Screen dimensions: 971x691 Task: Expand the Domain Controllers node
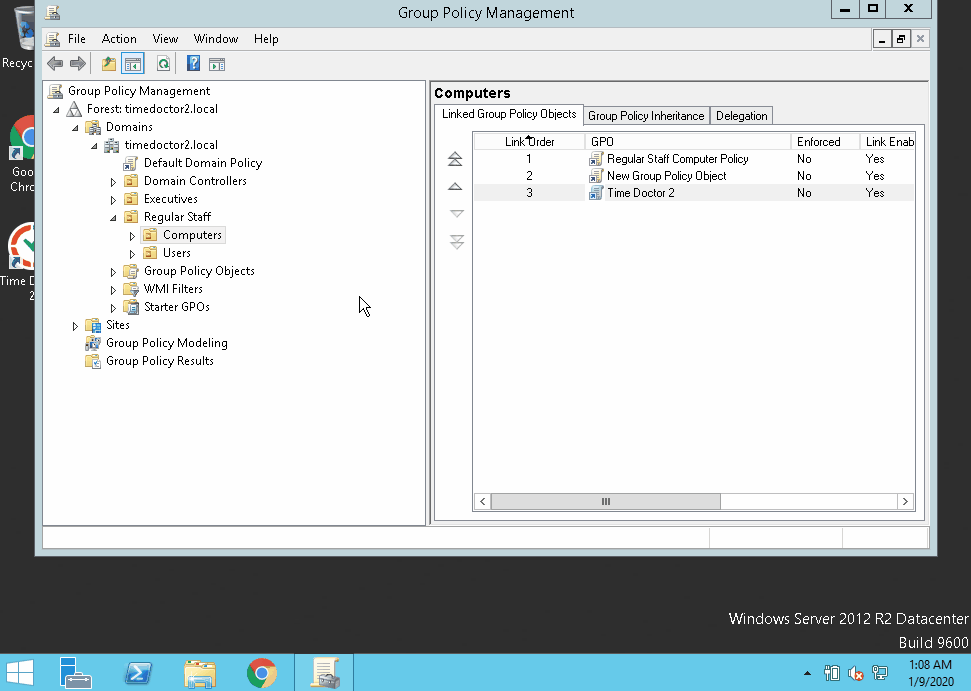113,180
